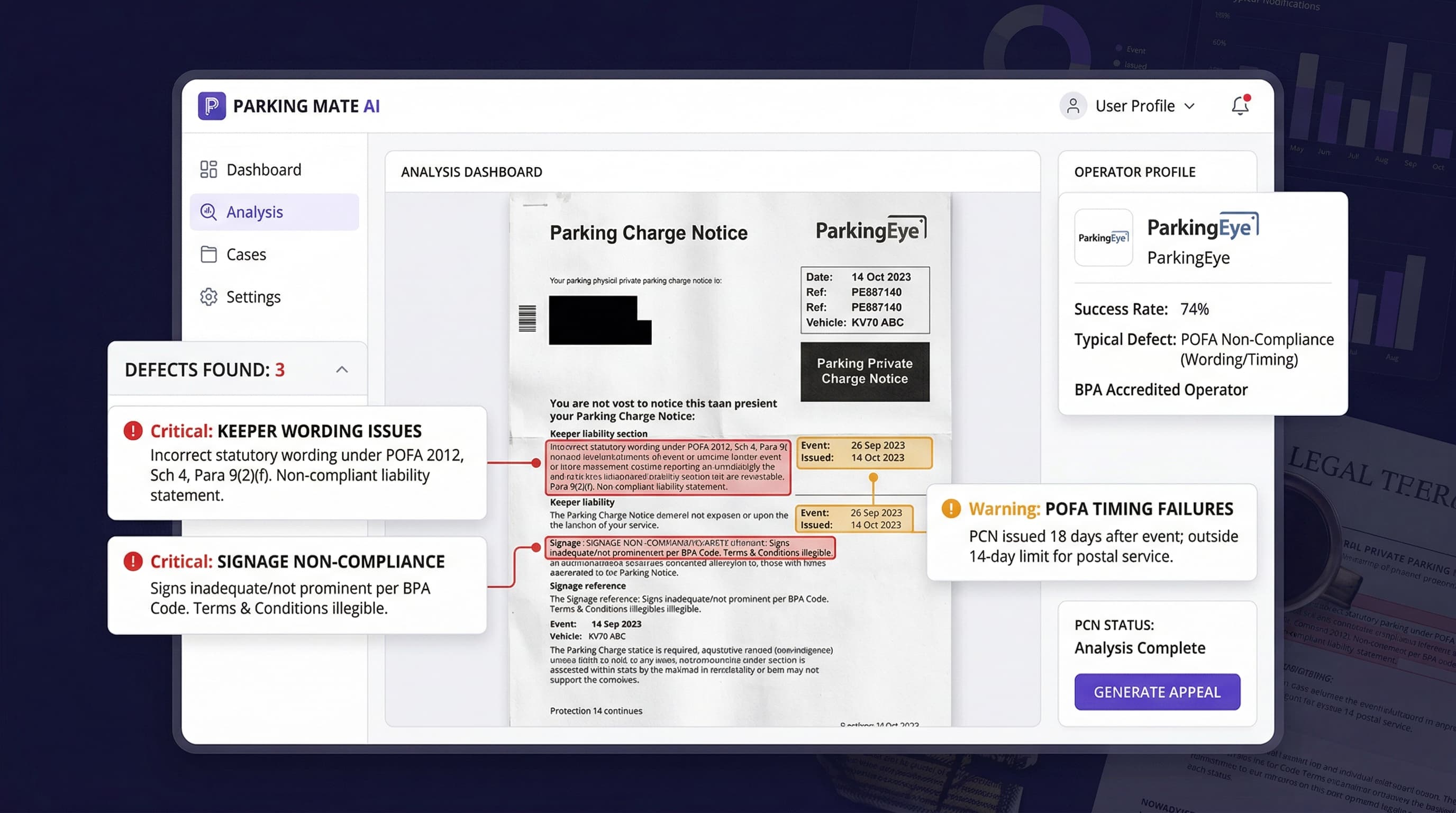
Task: Click the user avatar icon
Action: pos(1072,106)
